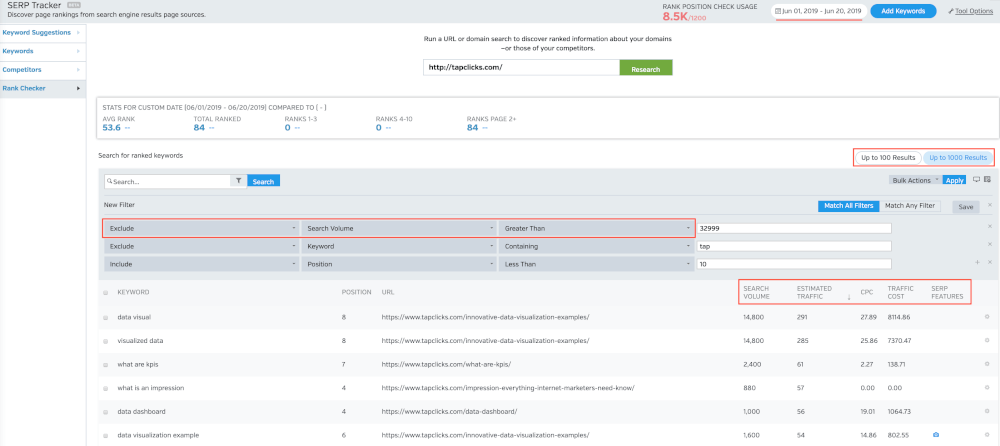Switch to Up to 100 Results

pyautogui.click(x=888, y=158)
